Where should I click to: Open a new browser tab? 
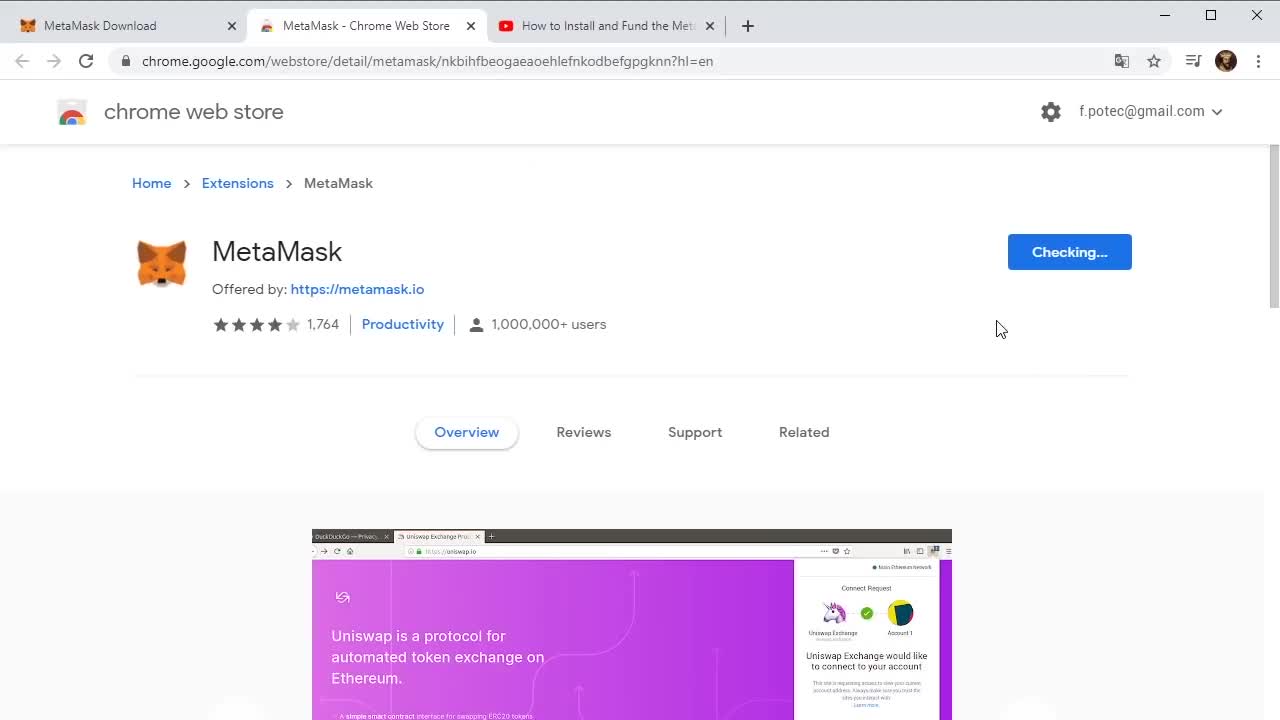point(748,26)
